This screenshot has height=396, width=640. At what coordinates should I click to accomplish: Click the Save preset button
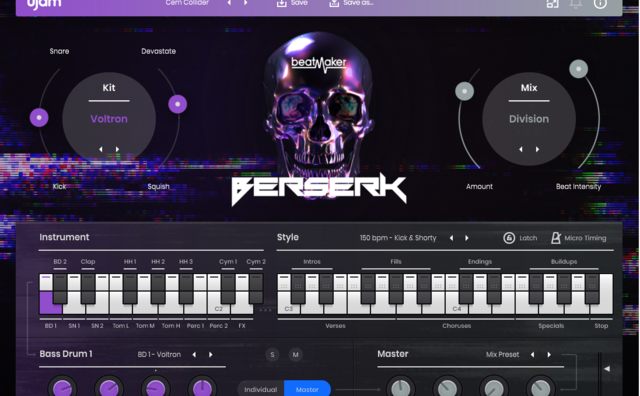[x=292, y=3]
